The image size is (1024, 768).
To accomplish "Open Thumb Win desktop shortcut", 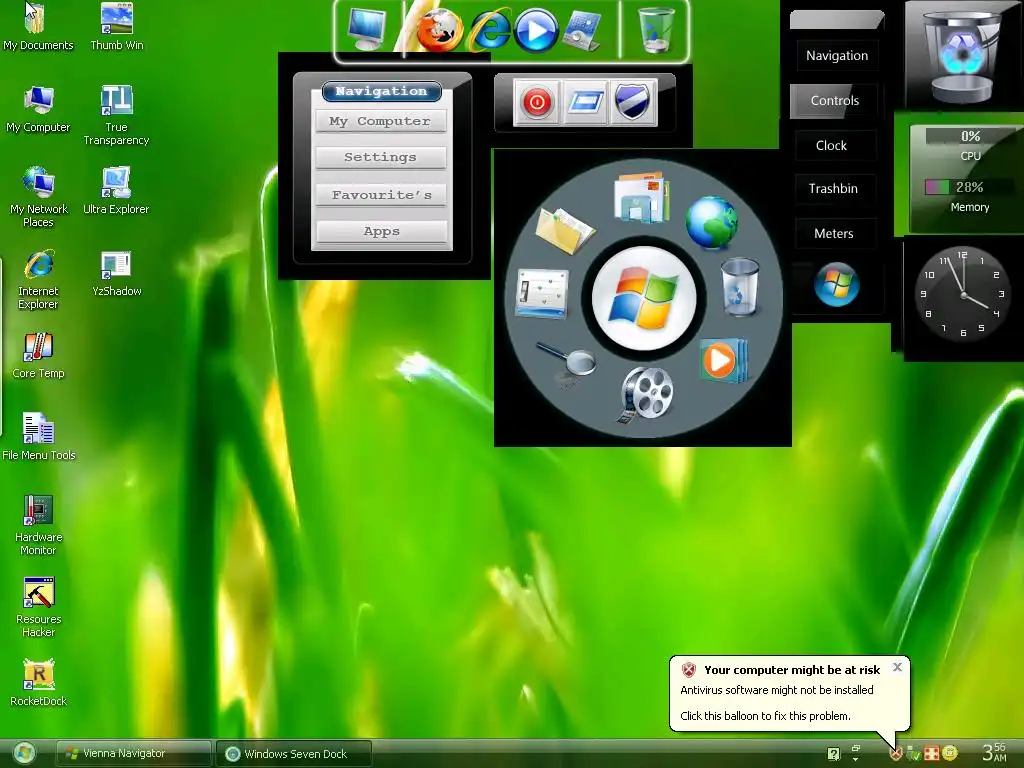I will (116, 27).
